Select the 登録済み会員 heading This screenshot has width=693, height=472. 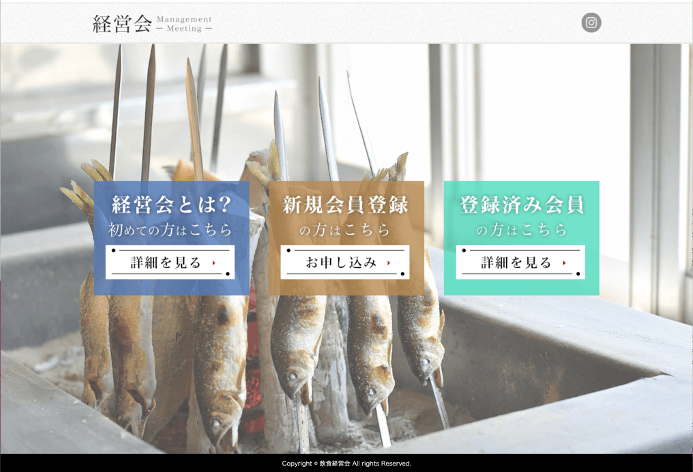click(522, 205)
